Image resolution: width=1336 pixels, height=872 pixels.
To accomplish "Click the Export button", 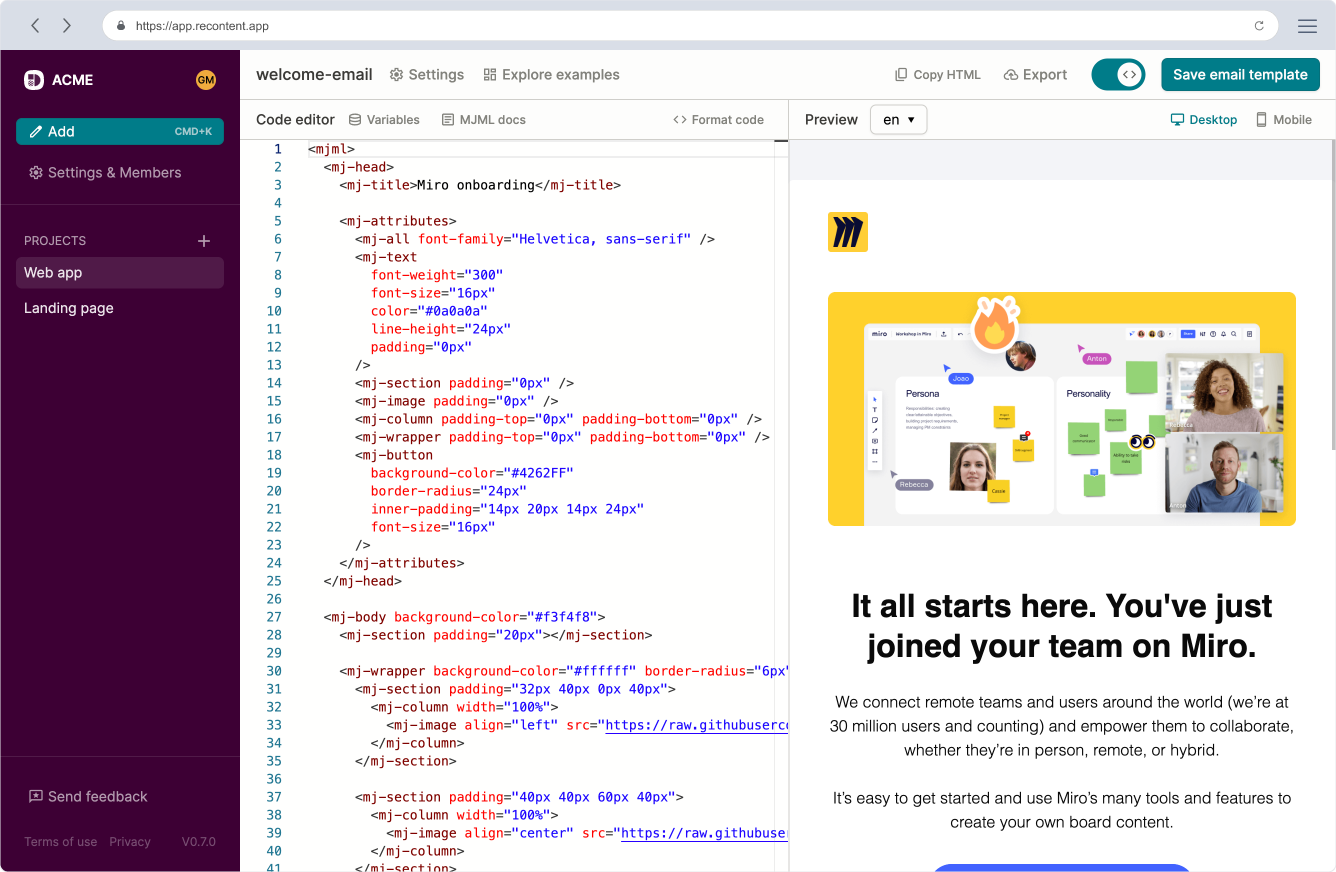I will point(1035,75).
